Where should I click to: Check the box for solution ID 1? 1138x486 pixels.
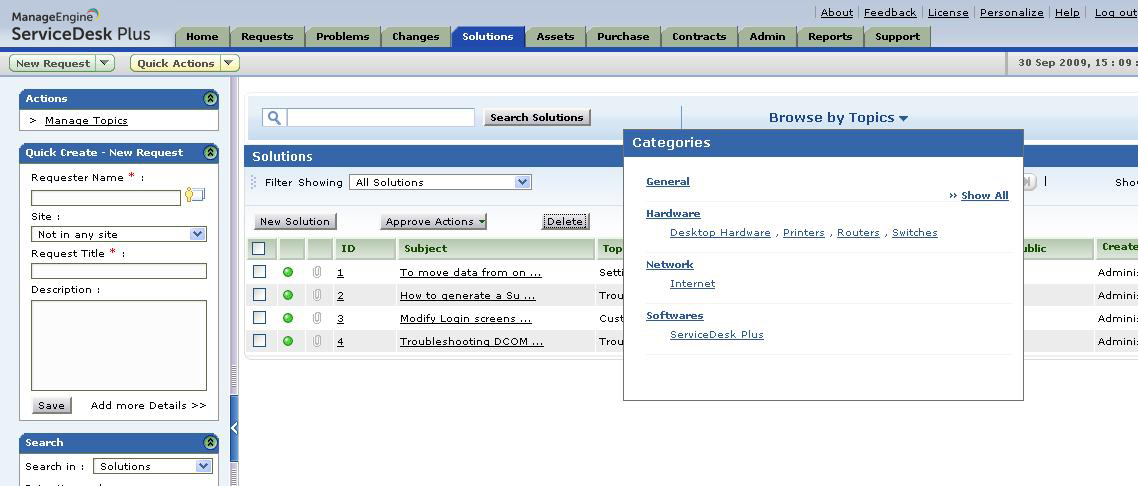(259, 271)
